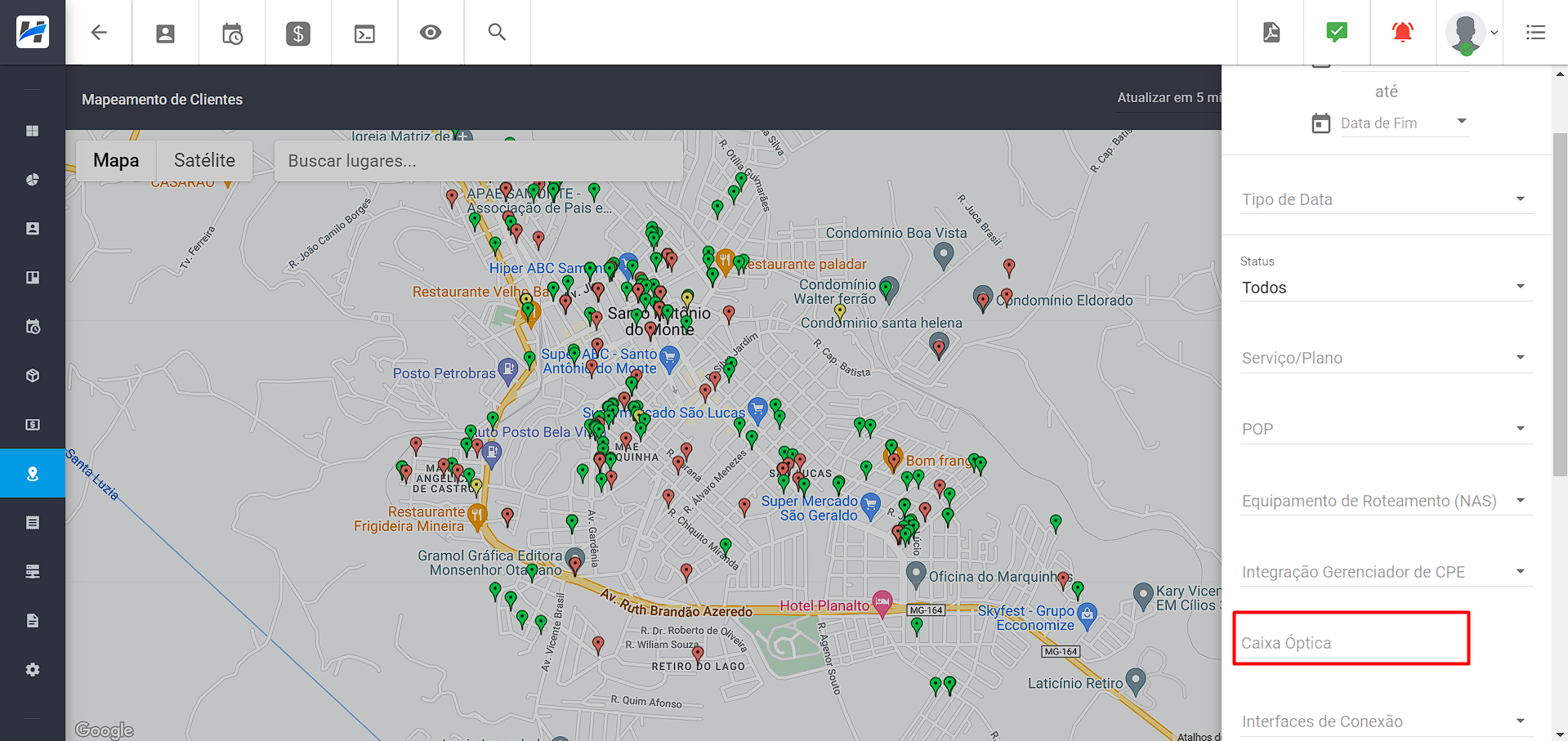Open the package box icon in sidebar
This screenshot has height=741, width=1568.
point(33,376)
